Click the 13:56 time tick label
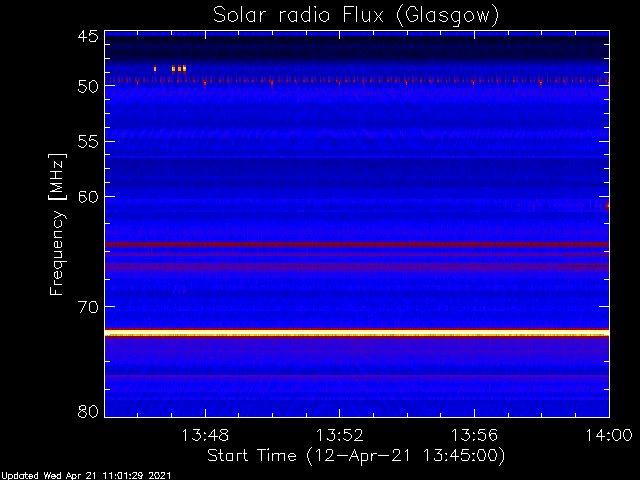Screen dimensions: 640x480 474,435
